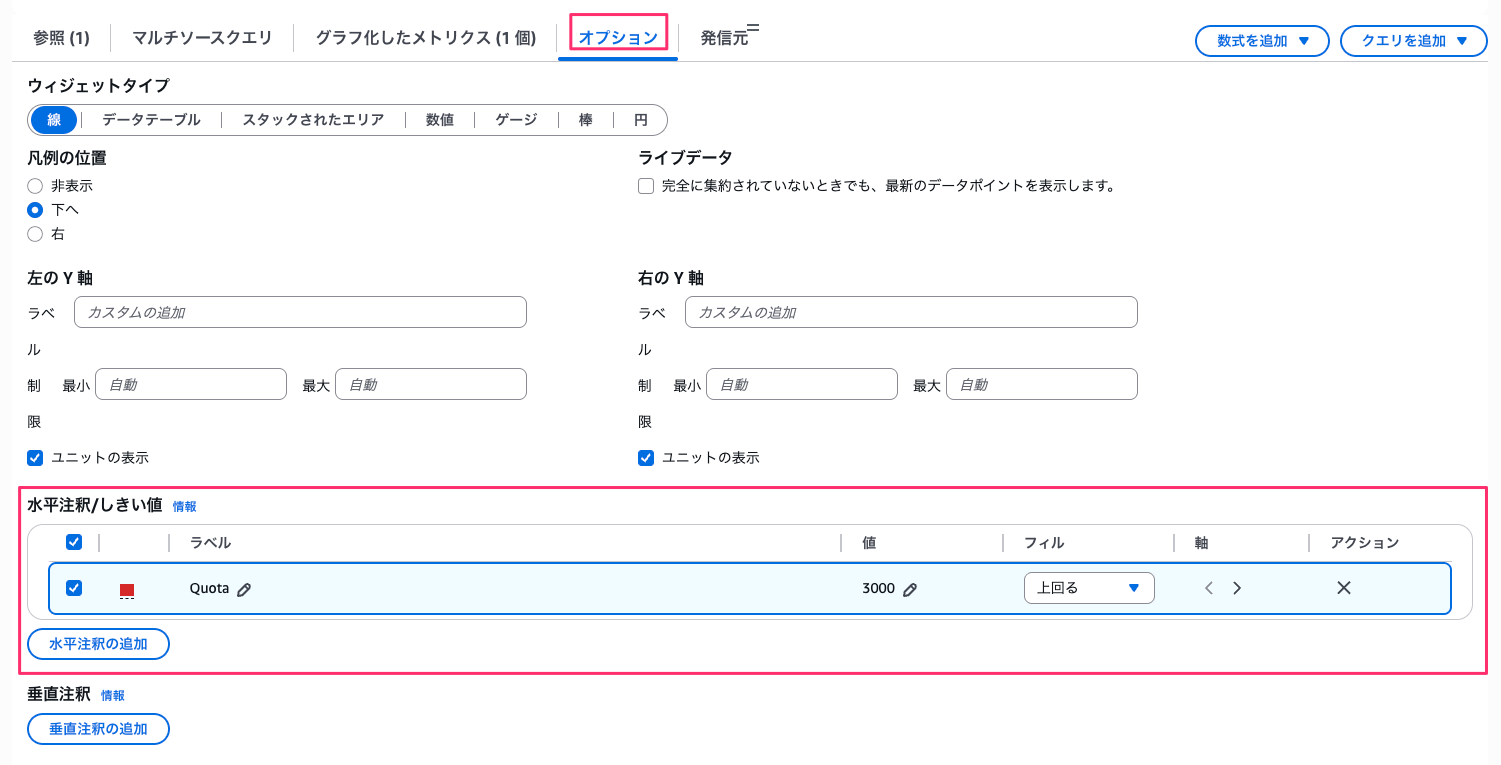
Task: Open the 数式を追加 dropdown
Action: pos(1261,40)
